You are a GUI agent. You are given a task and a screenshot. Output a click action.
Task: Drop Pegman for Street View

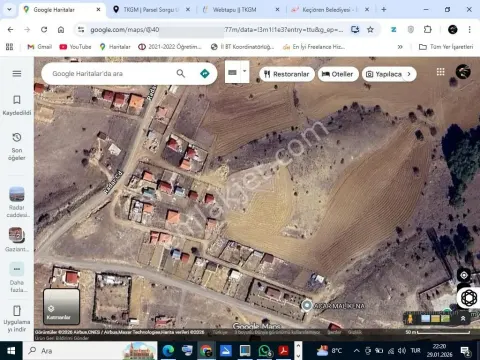coord(410,319)
